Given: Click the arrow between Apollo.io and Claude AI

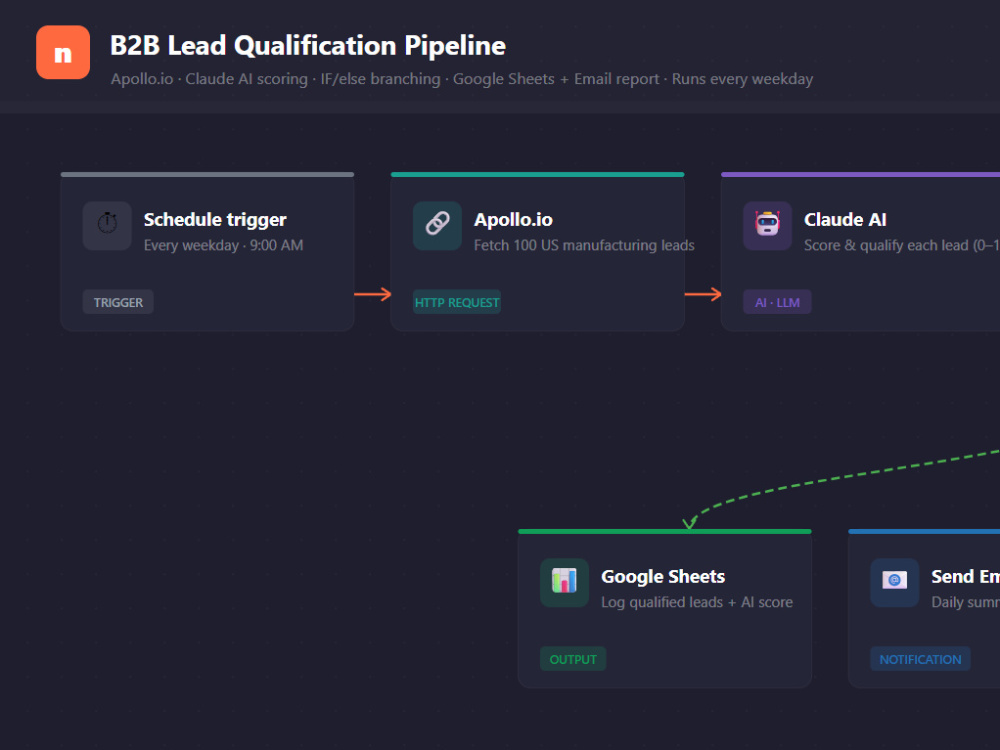Looking at the screenshot, I should point(703,294).
